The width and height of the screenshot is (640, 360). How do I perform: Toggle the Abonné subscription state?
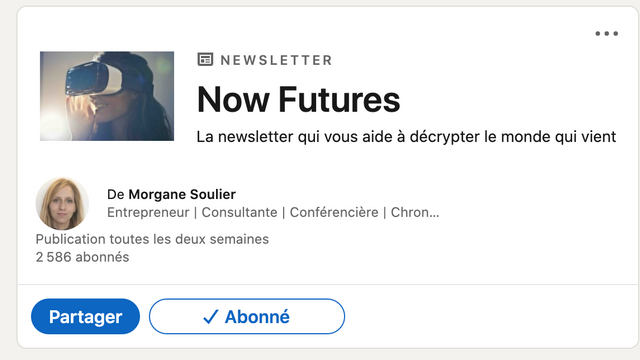point(247,316)
